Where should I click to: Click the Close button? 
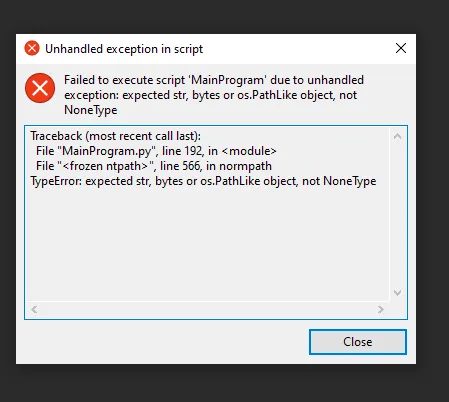(358, 342)
